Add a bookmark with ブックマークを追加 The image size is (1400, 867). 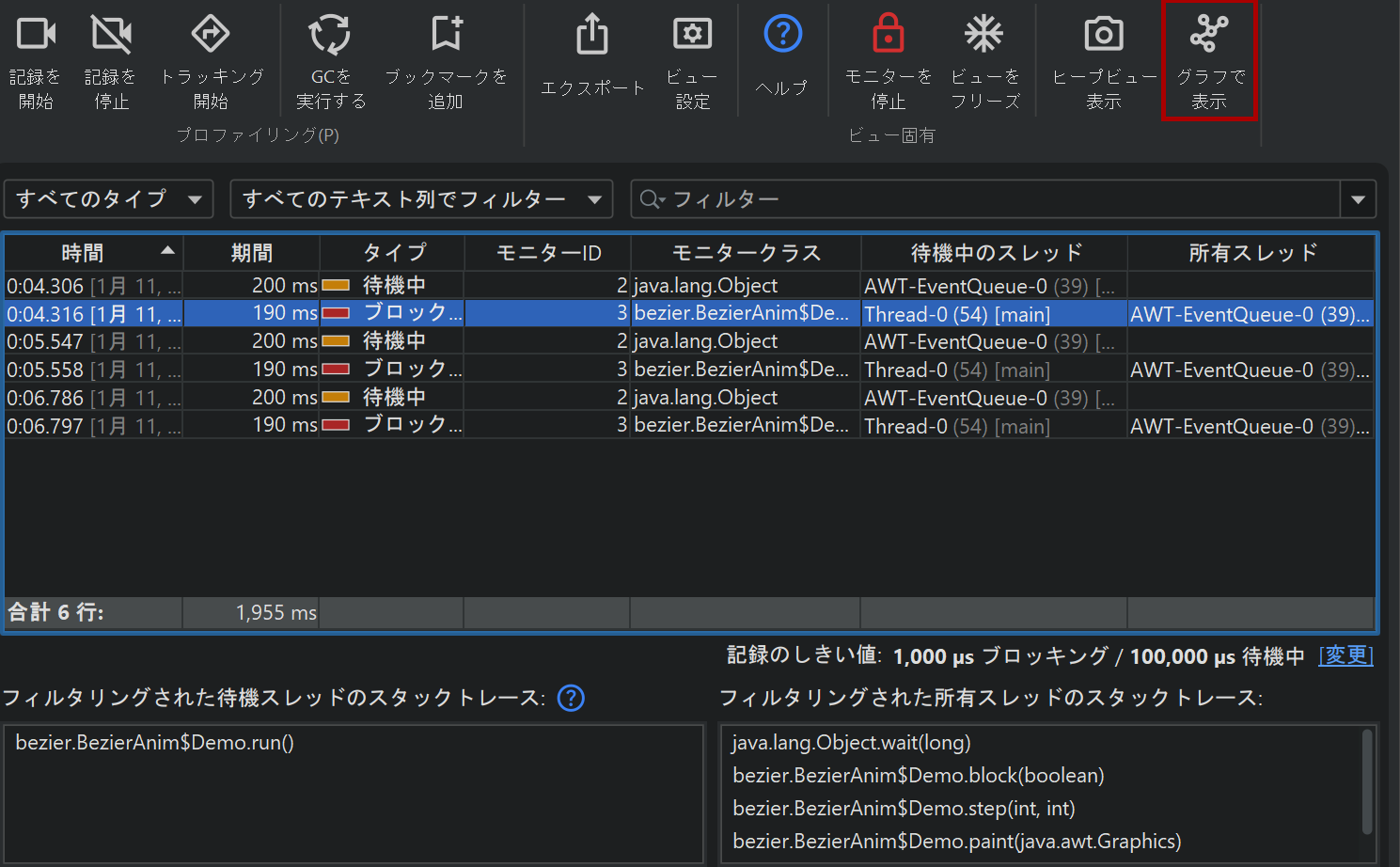click(446, 35)
